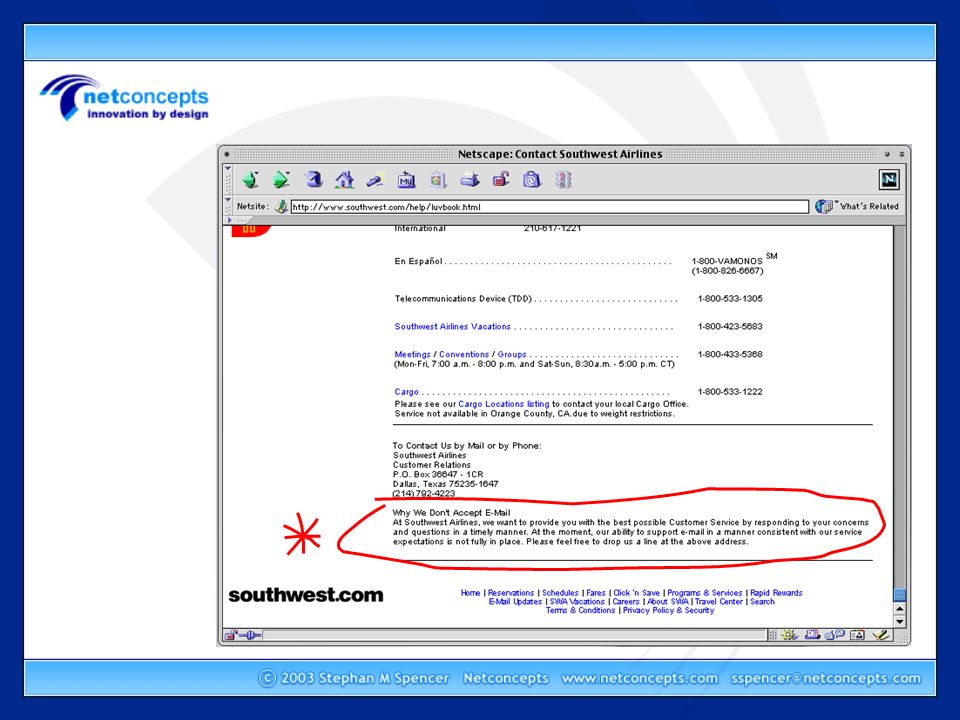Click the southwest.com logo
Image resolution: width=960 pixels, height=720 pixels.
[x=306, y=595]
